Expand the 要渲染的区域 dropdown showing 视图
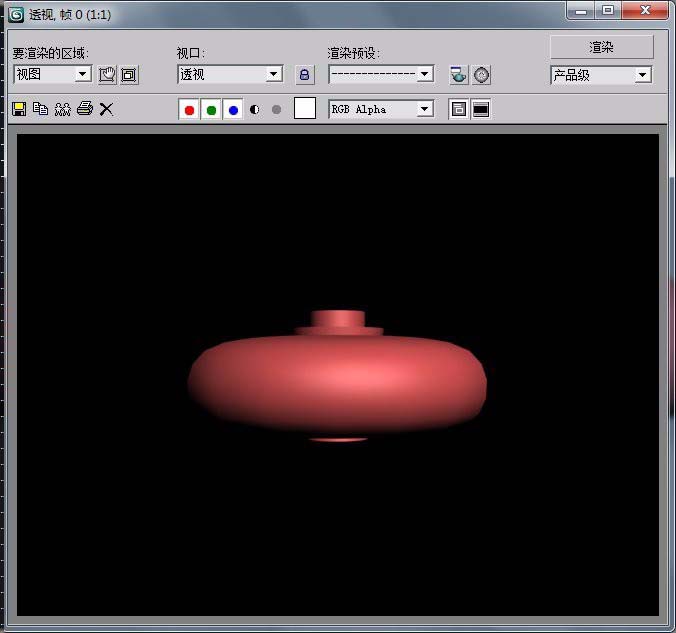The image size is (676, 633). [x=82, y=75]
